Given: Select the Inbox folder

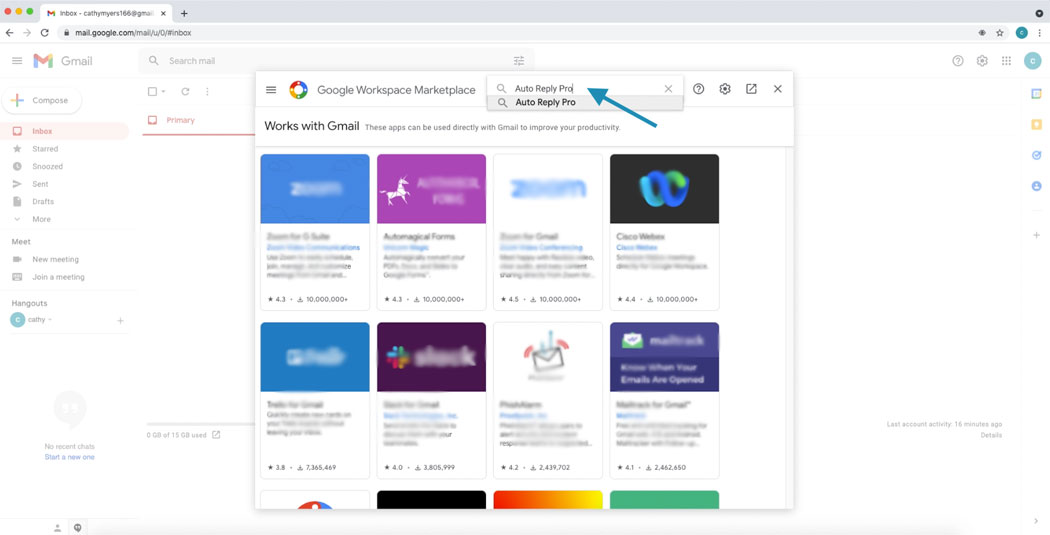Looking at the screenshot, I should [64, 131].
